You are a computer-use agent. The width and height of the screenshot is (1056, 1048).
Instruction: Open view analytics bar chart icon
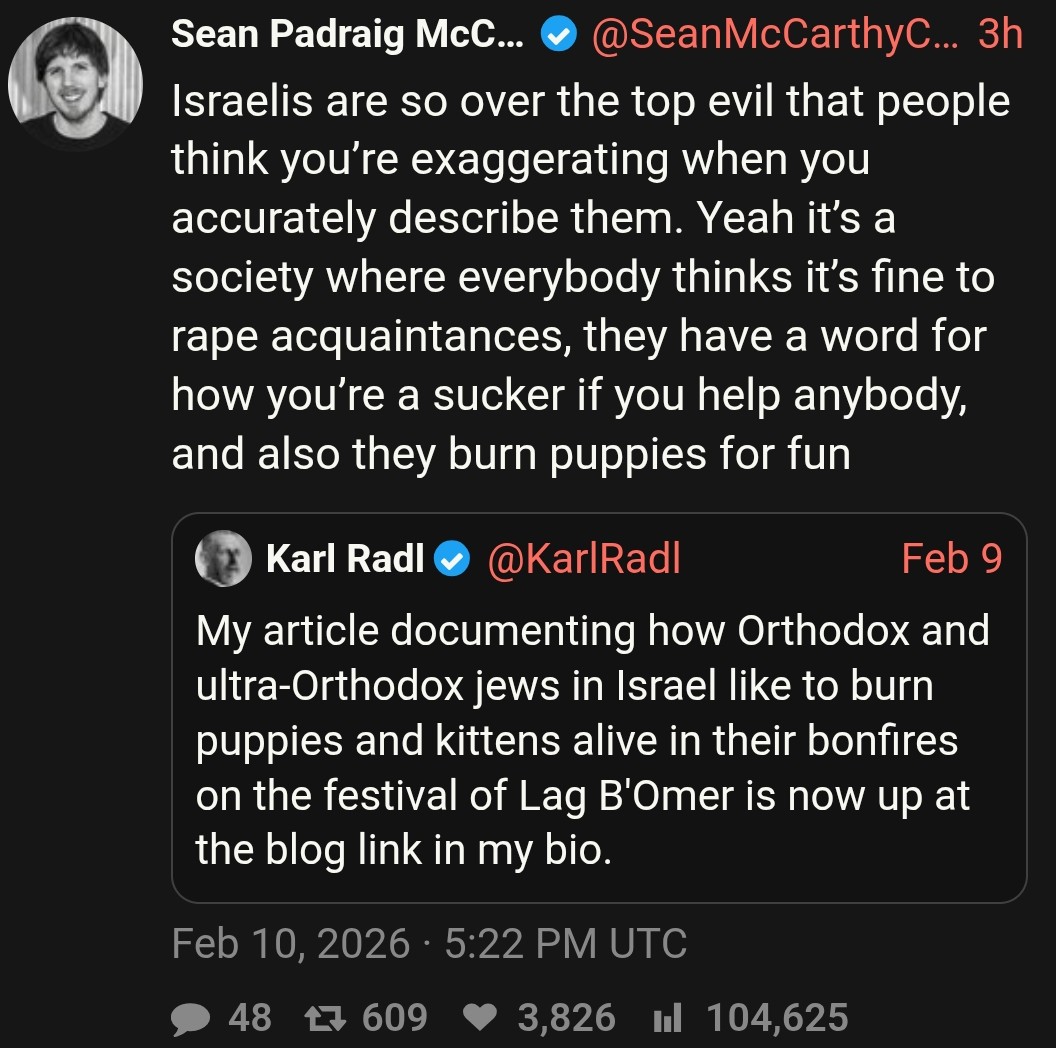pyautogui.click(x=666, y=1018)
